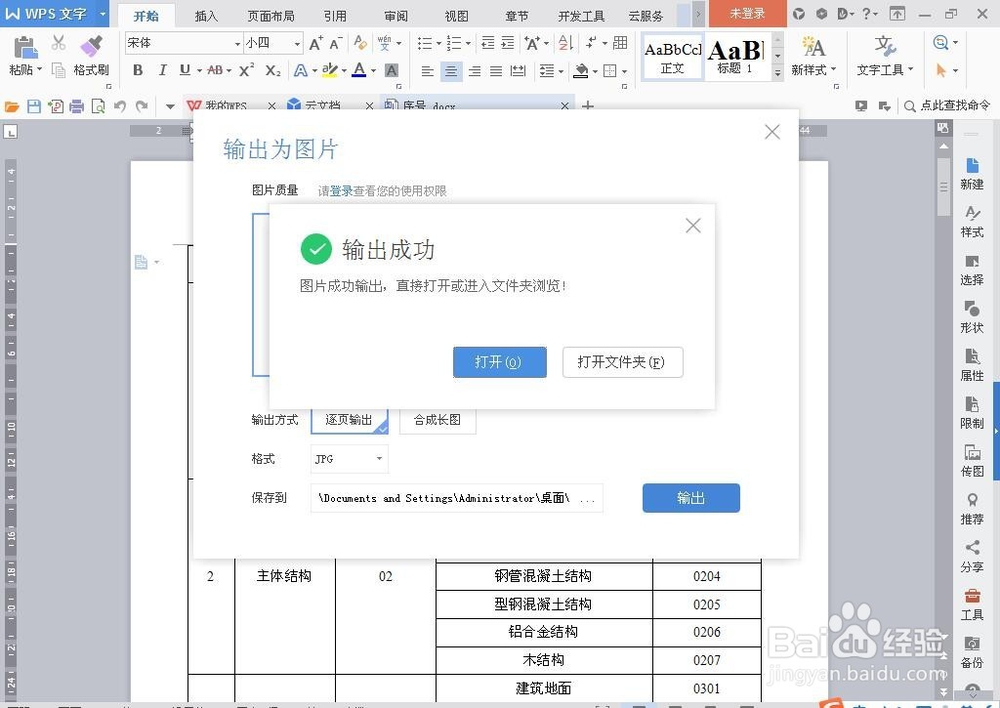The image size is (1000, 708).
Task: Toggle bold formatting
Action: 138,70
